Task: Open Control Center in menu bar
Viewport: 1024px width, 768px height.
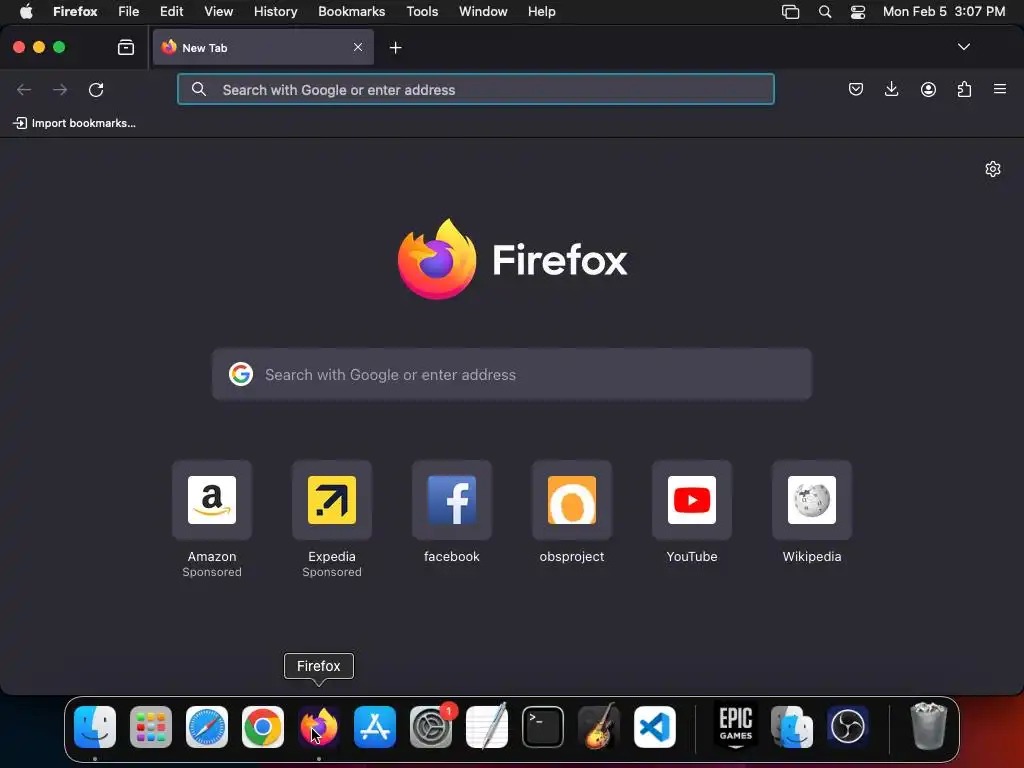Action: (858, 12)
